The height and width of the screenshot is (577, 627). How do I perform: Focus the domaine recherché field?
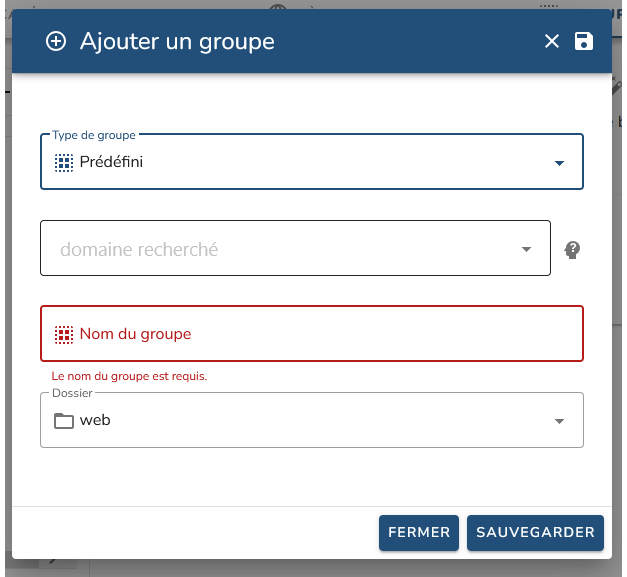click(280, 249)
